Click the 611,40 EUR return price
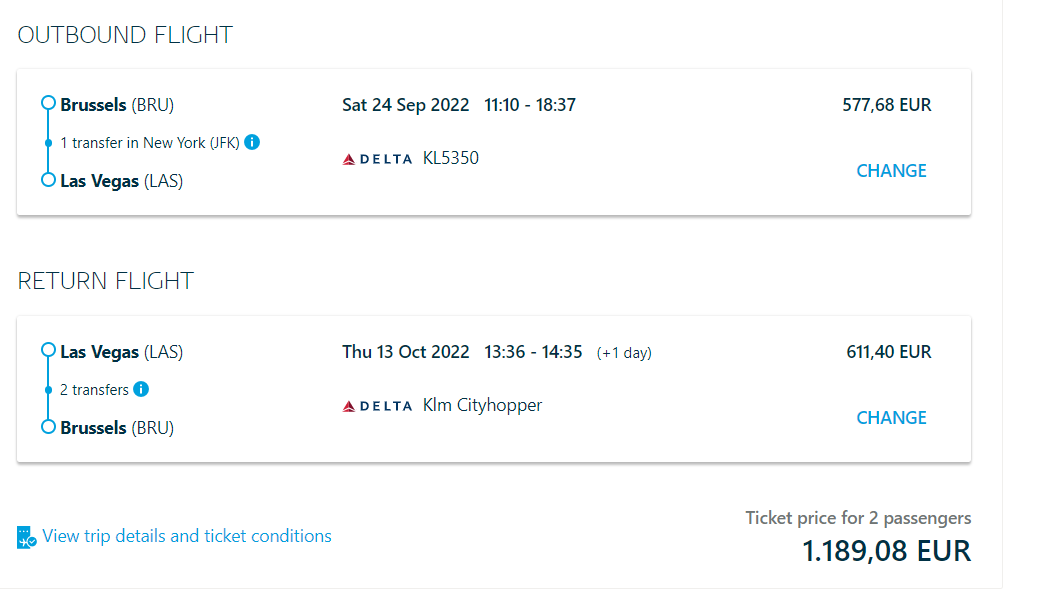 point(888,352)
